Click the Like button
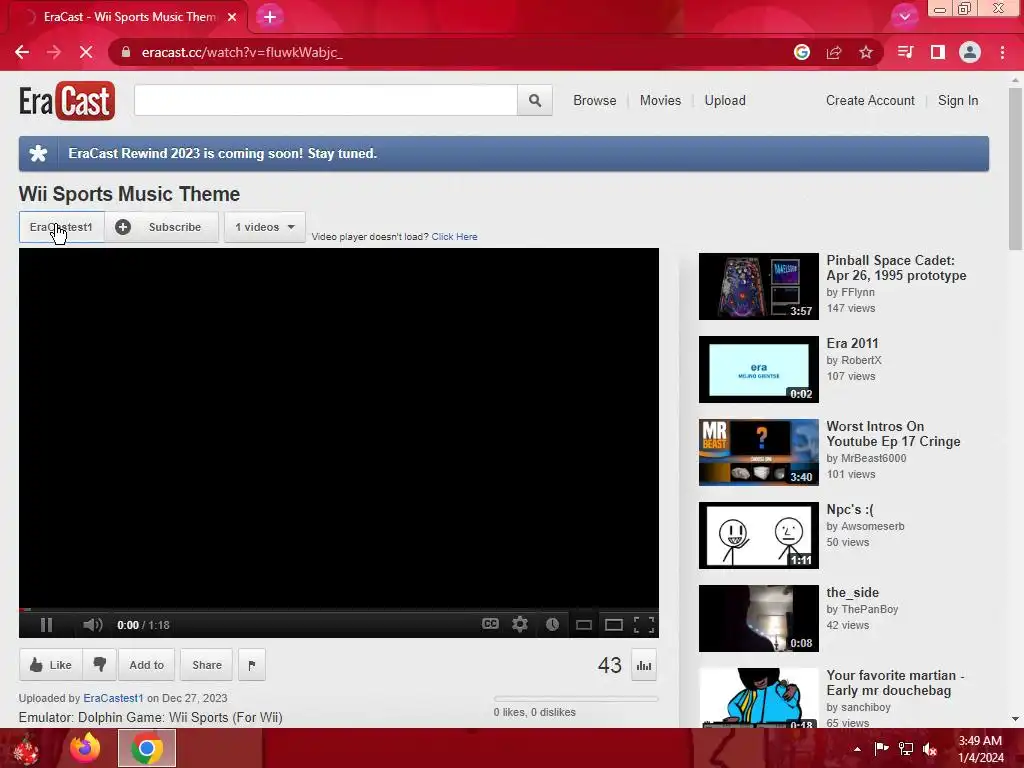Image resolution: width=1024 pixels, height=768 pixels. pyautogui.click(x=50, y=665)
